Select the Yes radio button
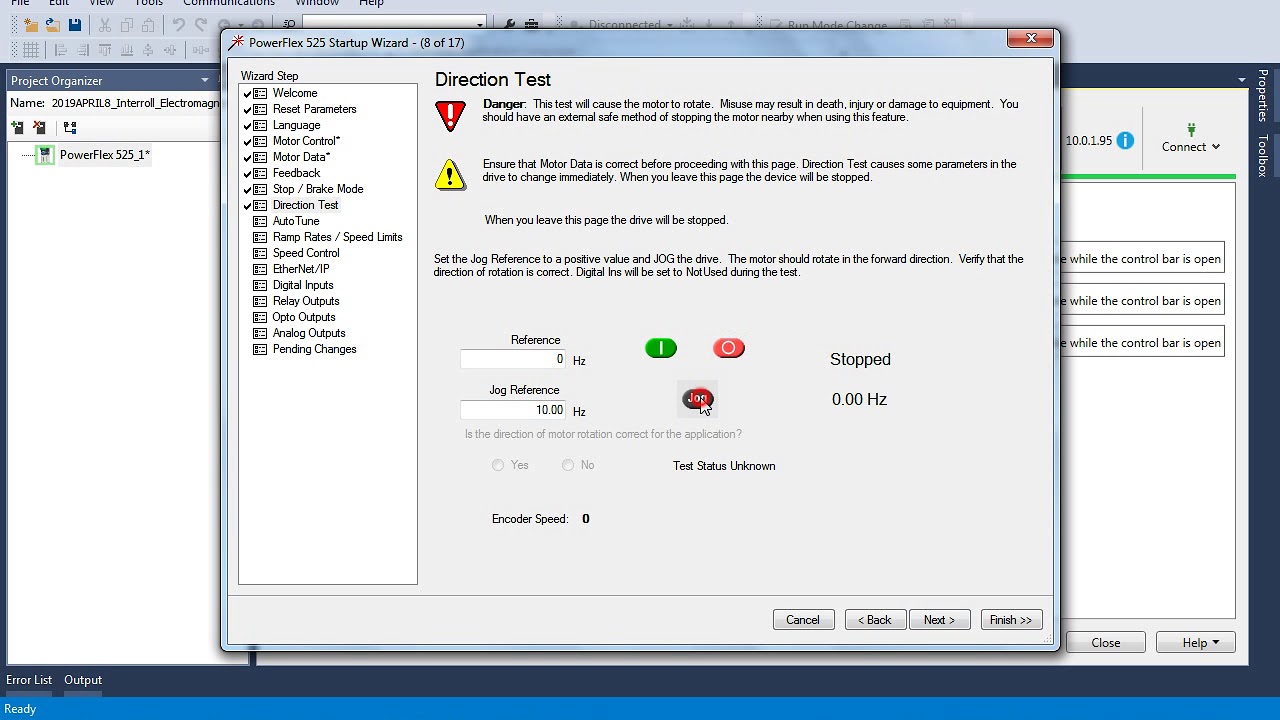 point(498,465)
